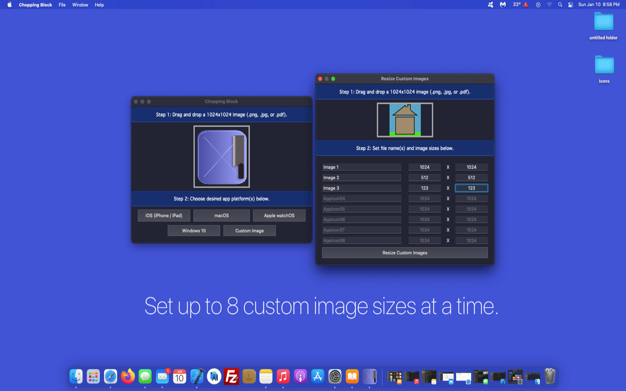Open Finder from the dock
Image resolution: width=626 pixels, height=391 pixels.
click(x=76, y=376)
